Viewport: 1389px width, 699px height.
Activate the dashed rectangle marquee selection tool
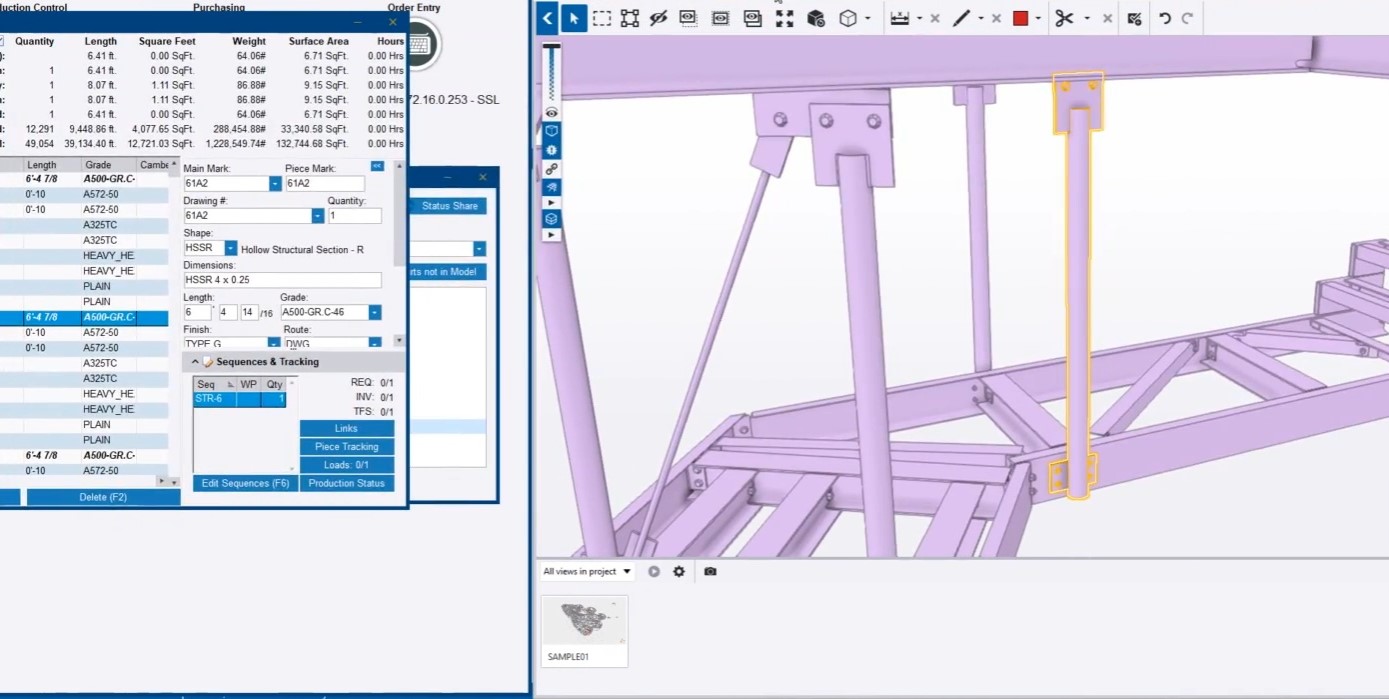click(602, 18)
